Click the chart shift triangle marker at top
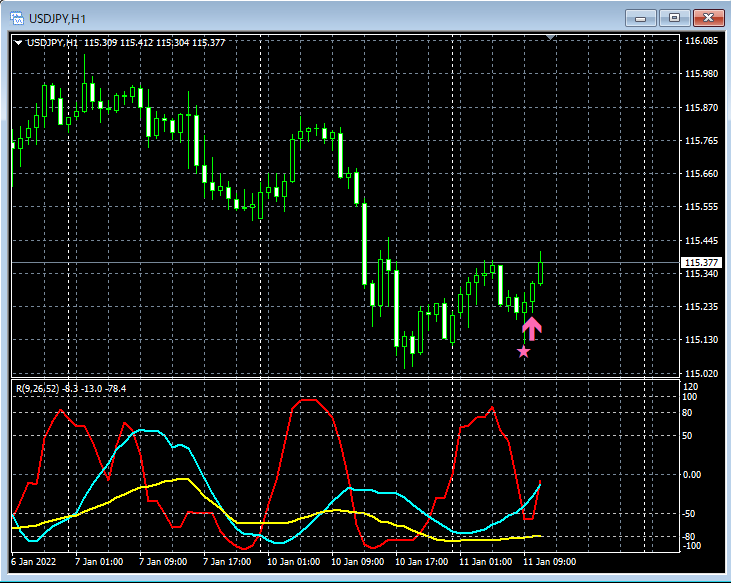731x583 pixels. [551, 37]
